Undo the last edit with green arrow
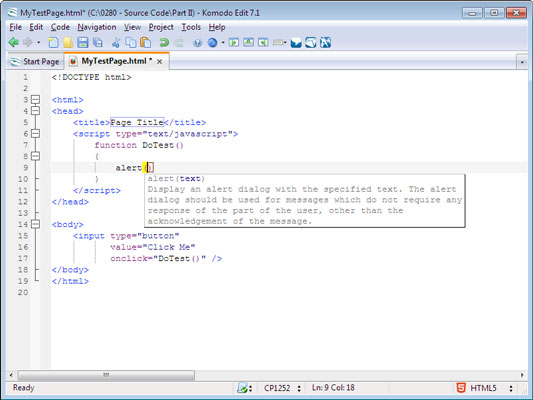Image resolution: width=533 pixels, height=400 pixels. click(x=164, y=42)
